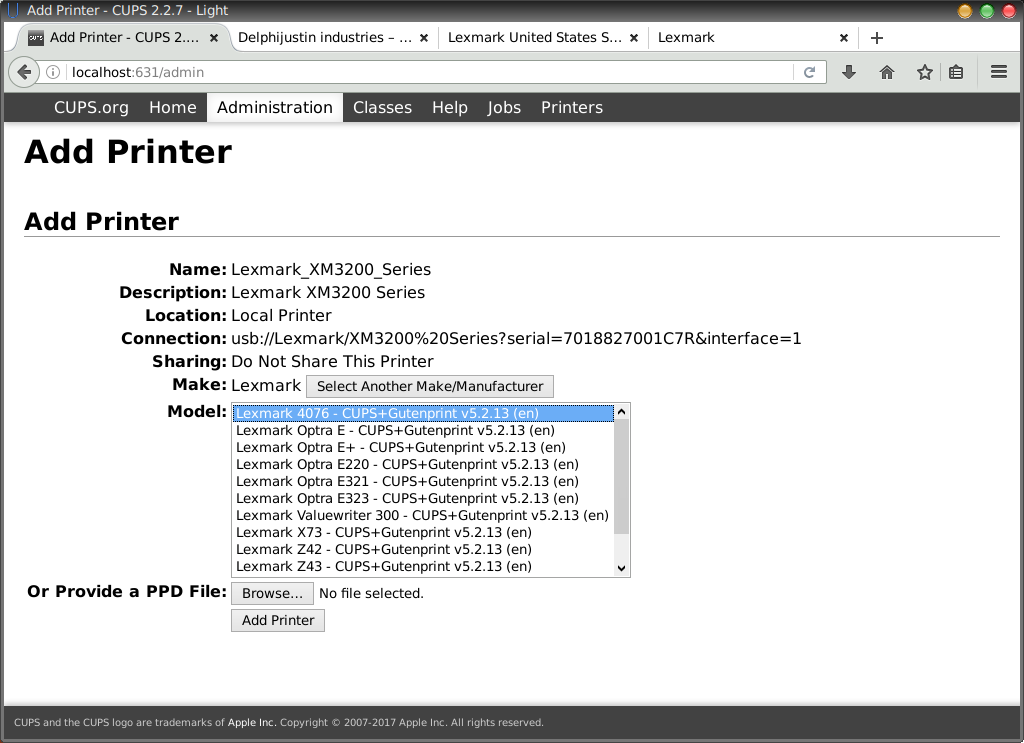The height and width of the screenshot is (743, 1024).
Task: Open the Jobs section
Action: 504,107
